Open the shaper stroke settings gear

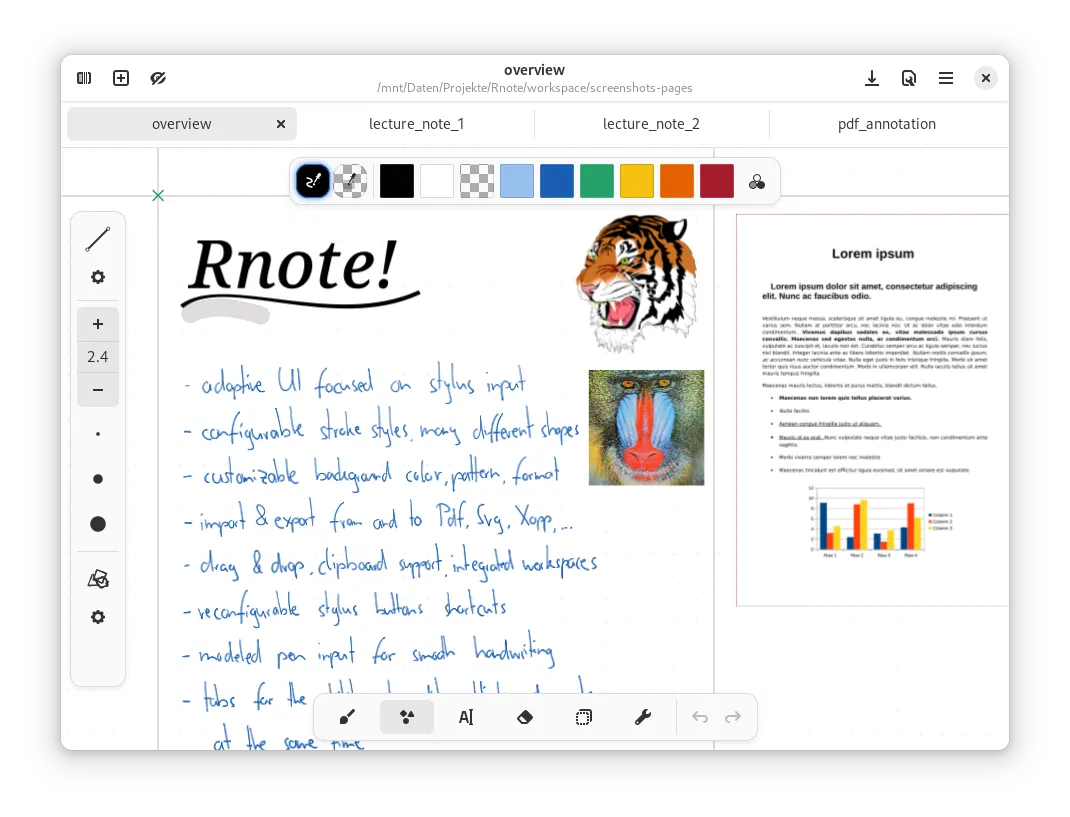pos(97,277)
